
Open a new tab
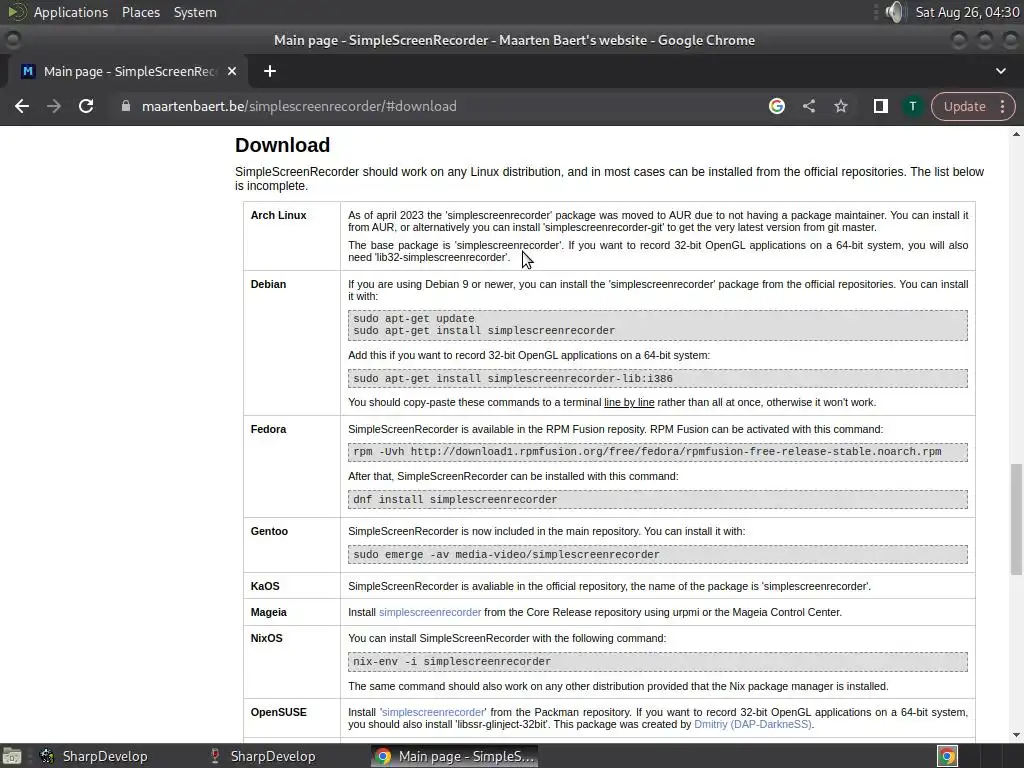(x=270, y=71)
